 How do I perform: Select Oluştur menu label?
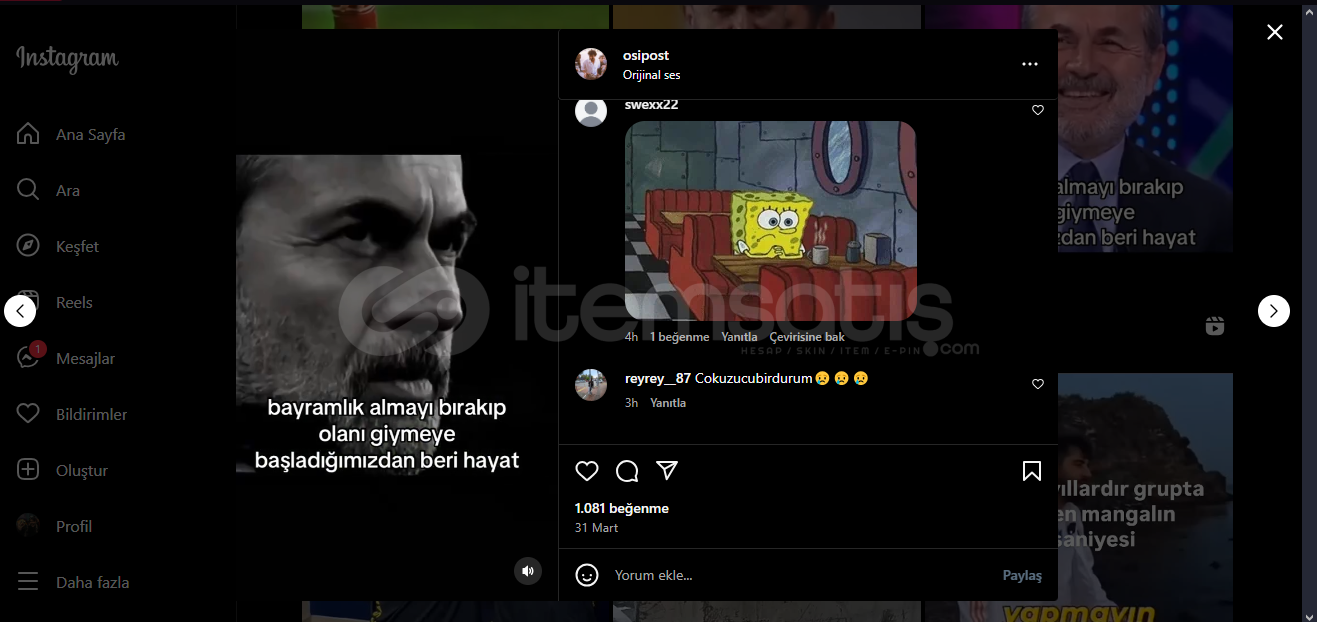81,471
